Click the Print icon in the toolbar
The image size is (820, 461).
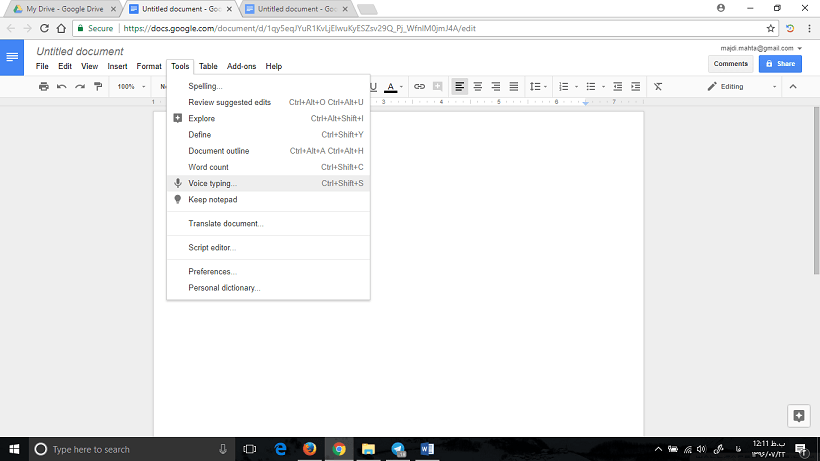click(x=44, y=87)
